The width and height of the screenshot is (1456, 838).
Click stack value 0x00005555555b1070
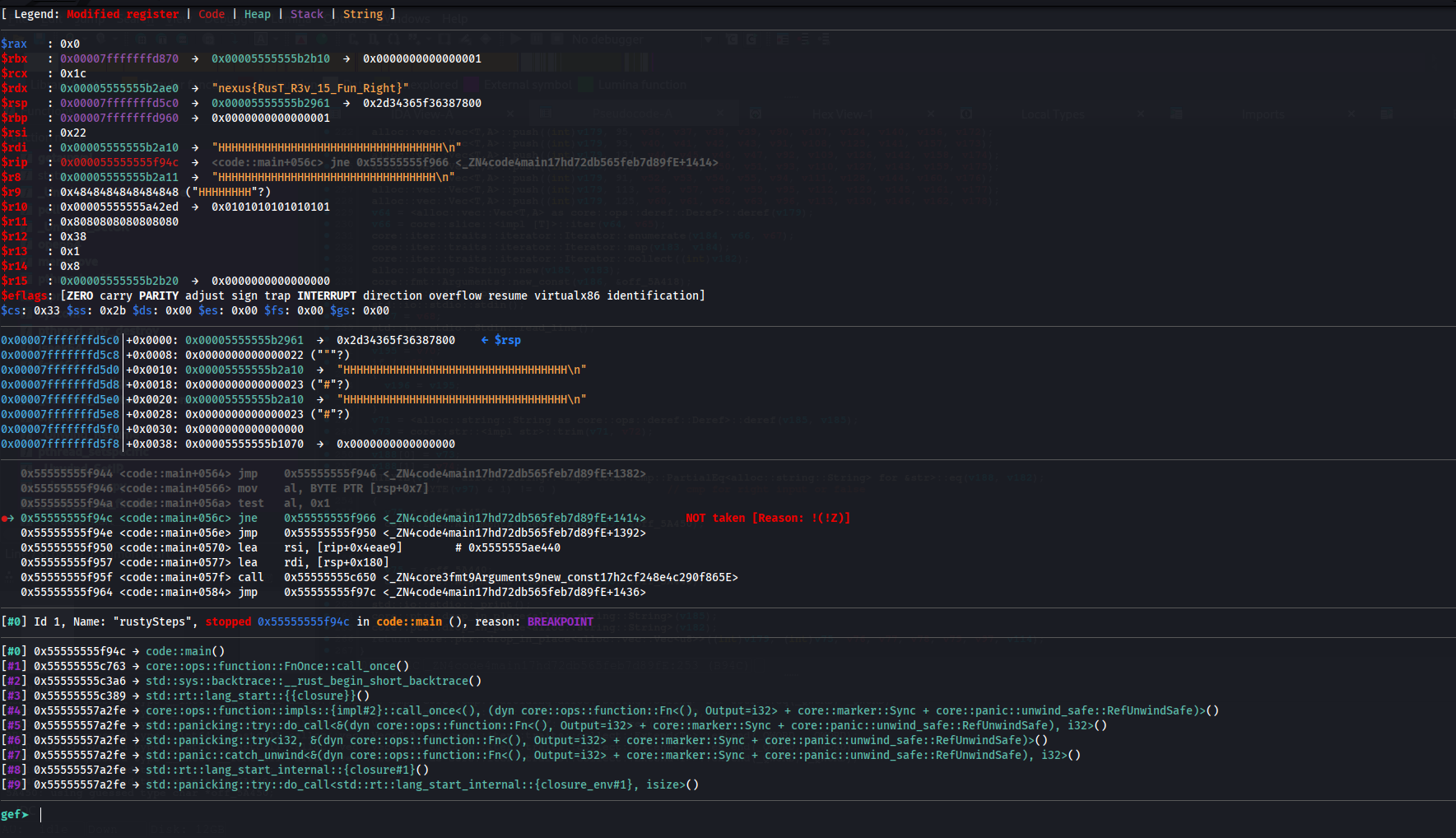point(244,444)
